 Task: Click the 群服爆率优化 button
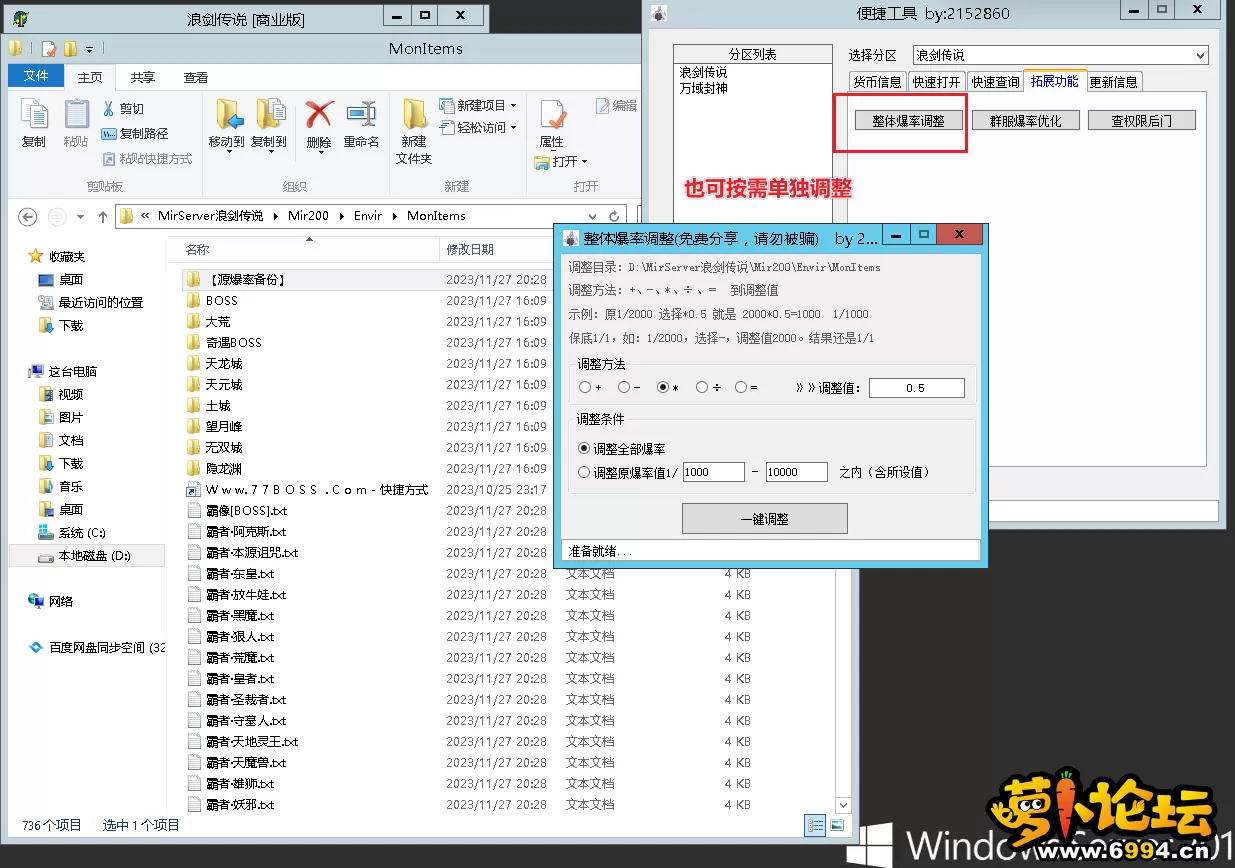pos(1026,120)
